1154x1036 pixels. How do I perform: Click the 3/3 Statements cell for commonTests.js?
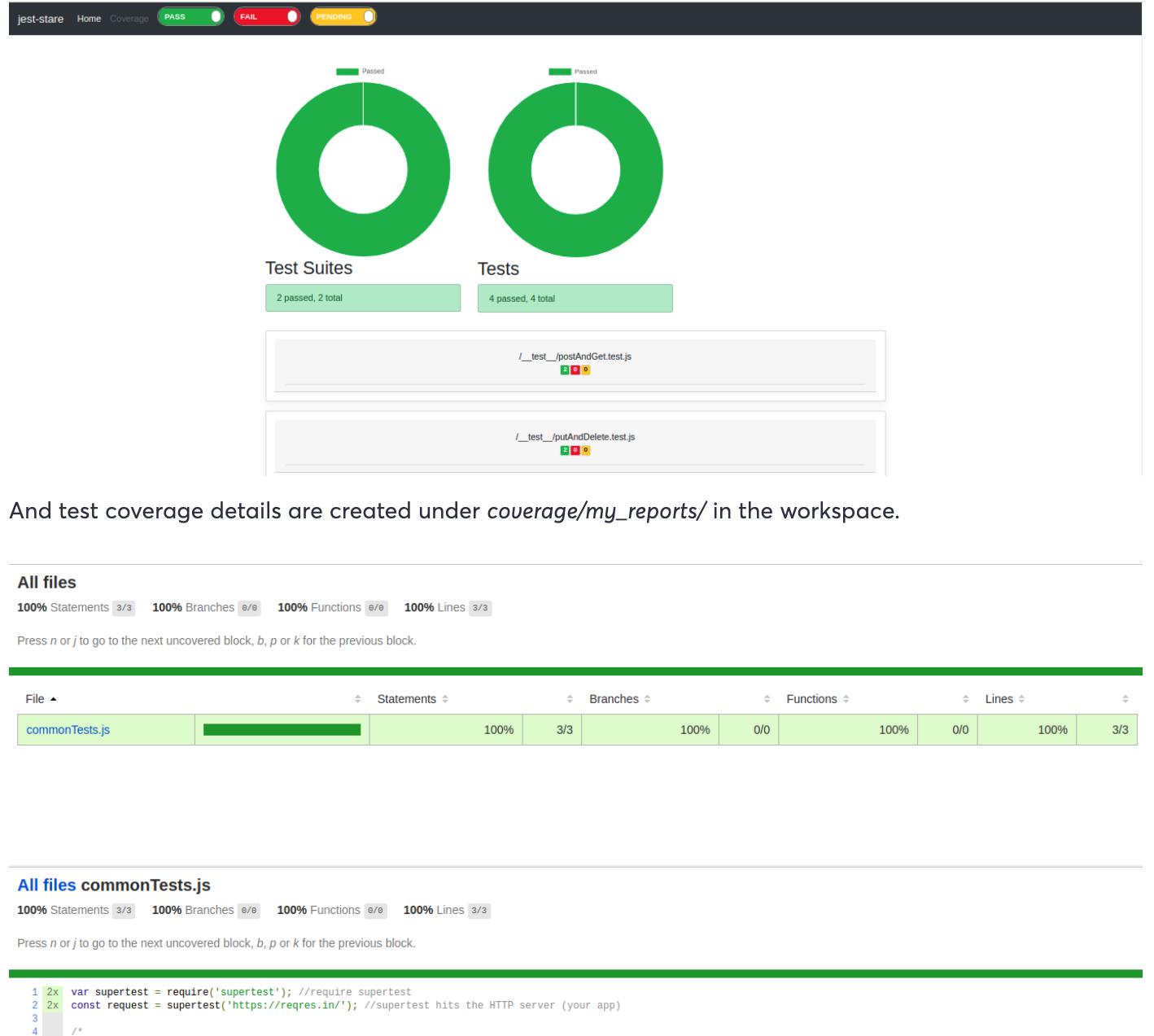[552, 730]
